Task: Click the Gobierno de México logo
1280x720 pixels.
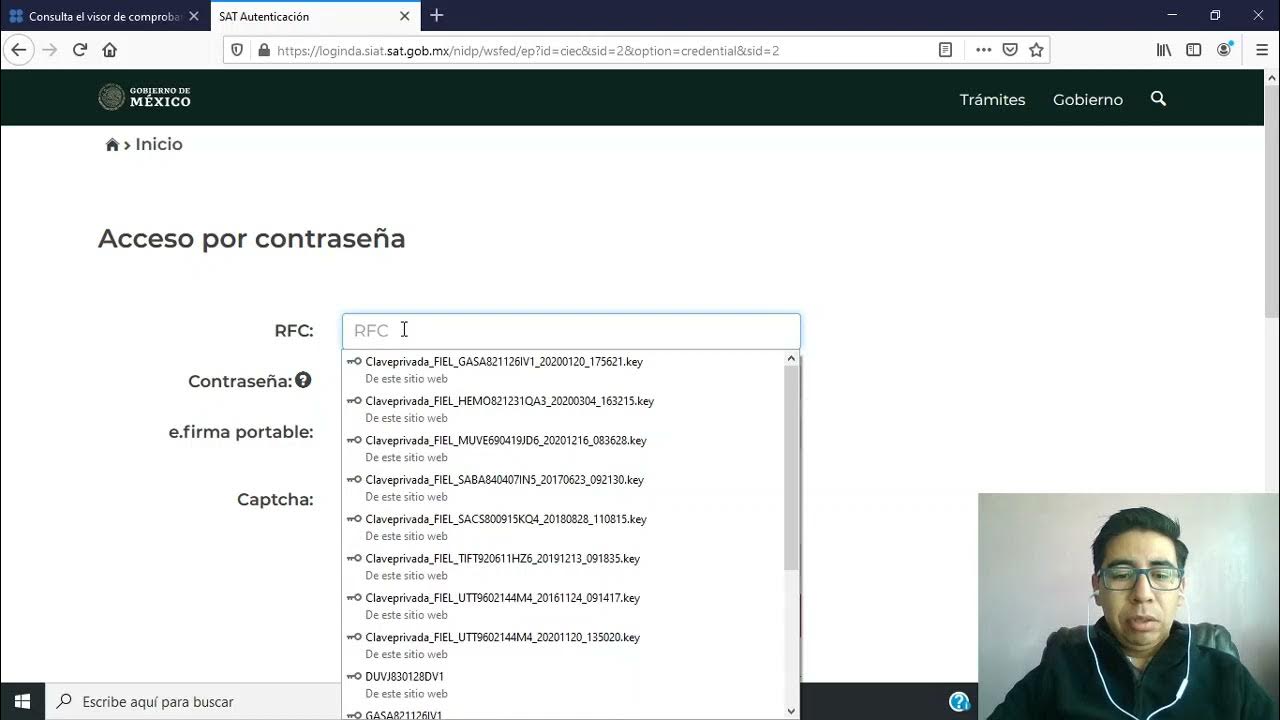Action: [144, 97]
